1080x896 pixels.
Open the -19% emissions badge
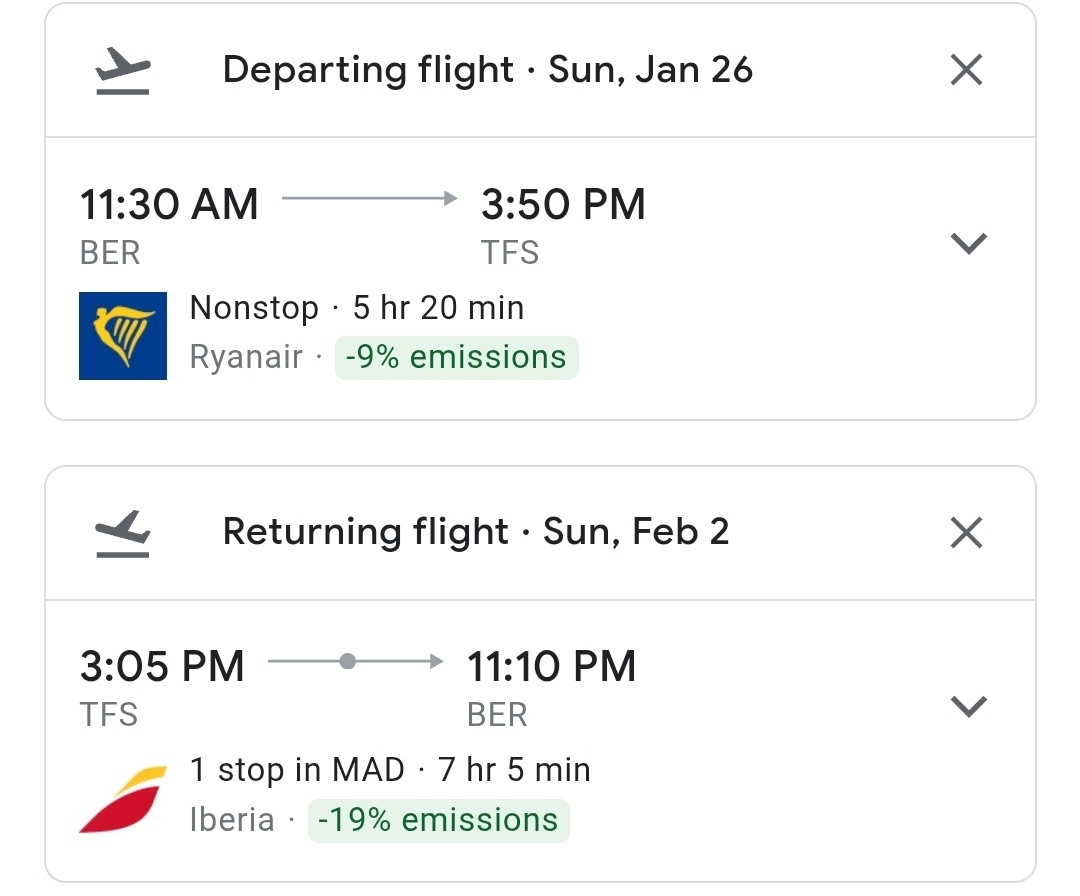click(x=439, y=820)
